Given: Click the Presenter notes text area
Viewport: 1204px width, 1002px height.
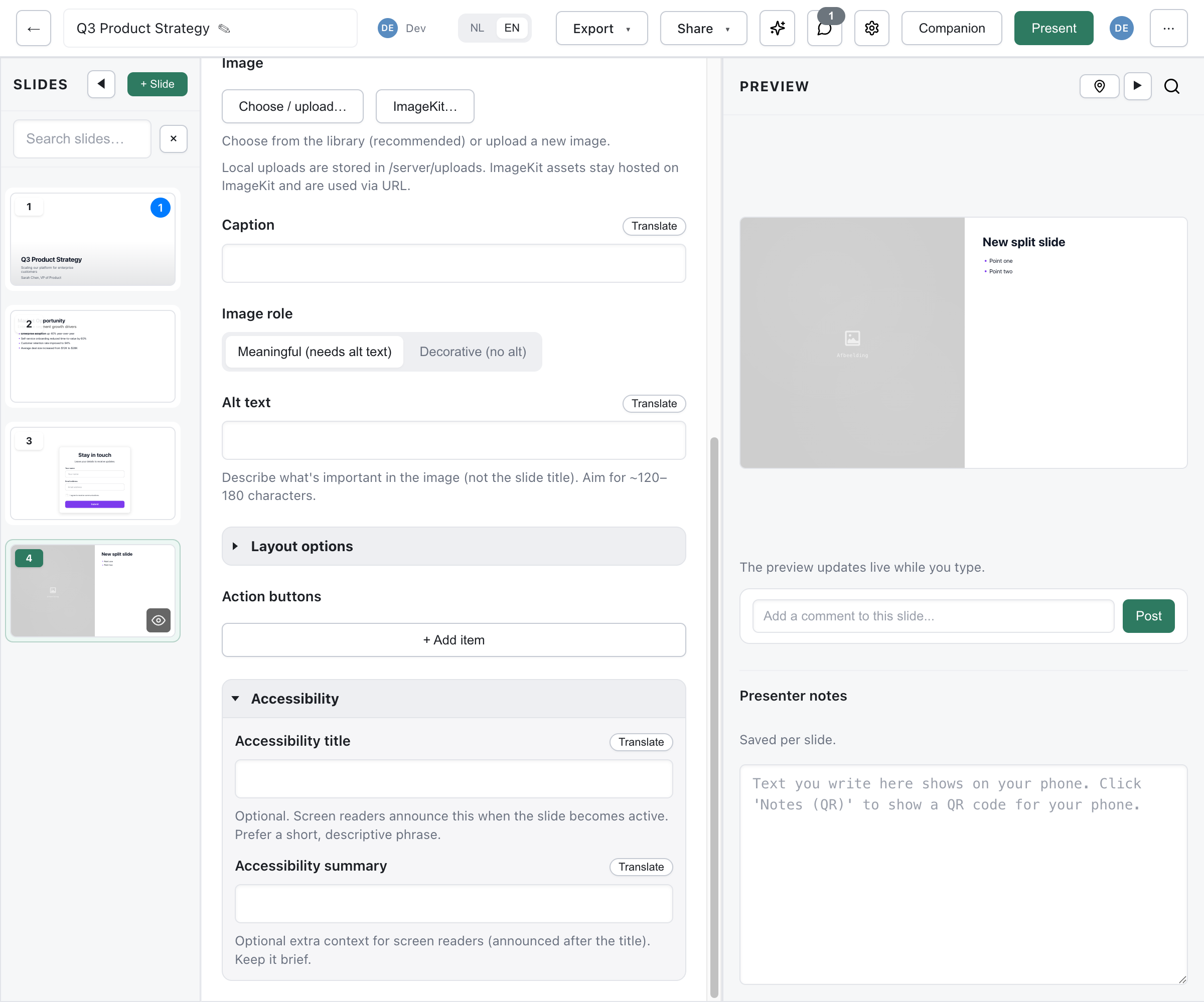Looking at the screenshot, I should point(963,874).
